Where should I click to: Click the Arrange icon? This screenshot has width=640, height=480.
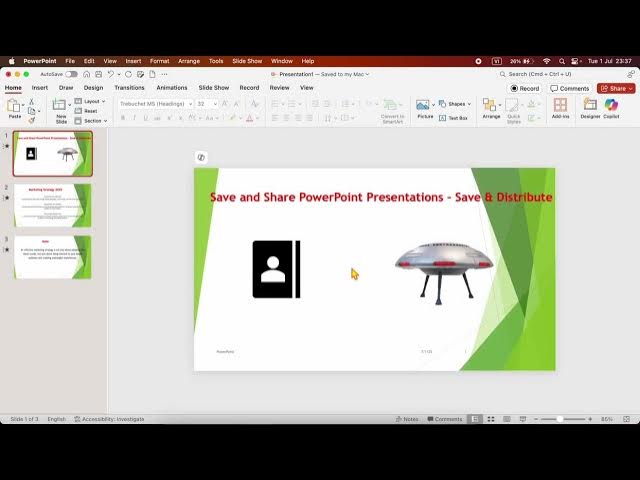[x=491, y=106]
